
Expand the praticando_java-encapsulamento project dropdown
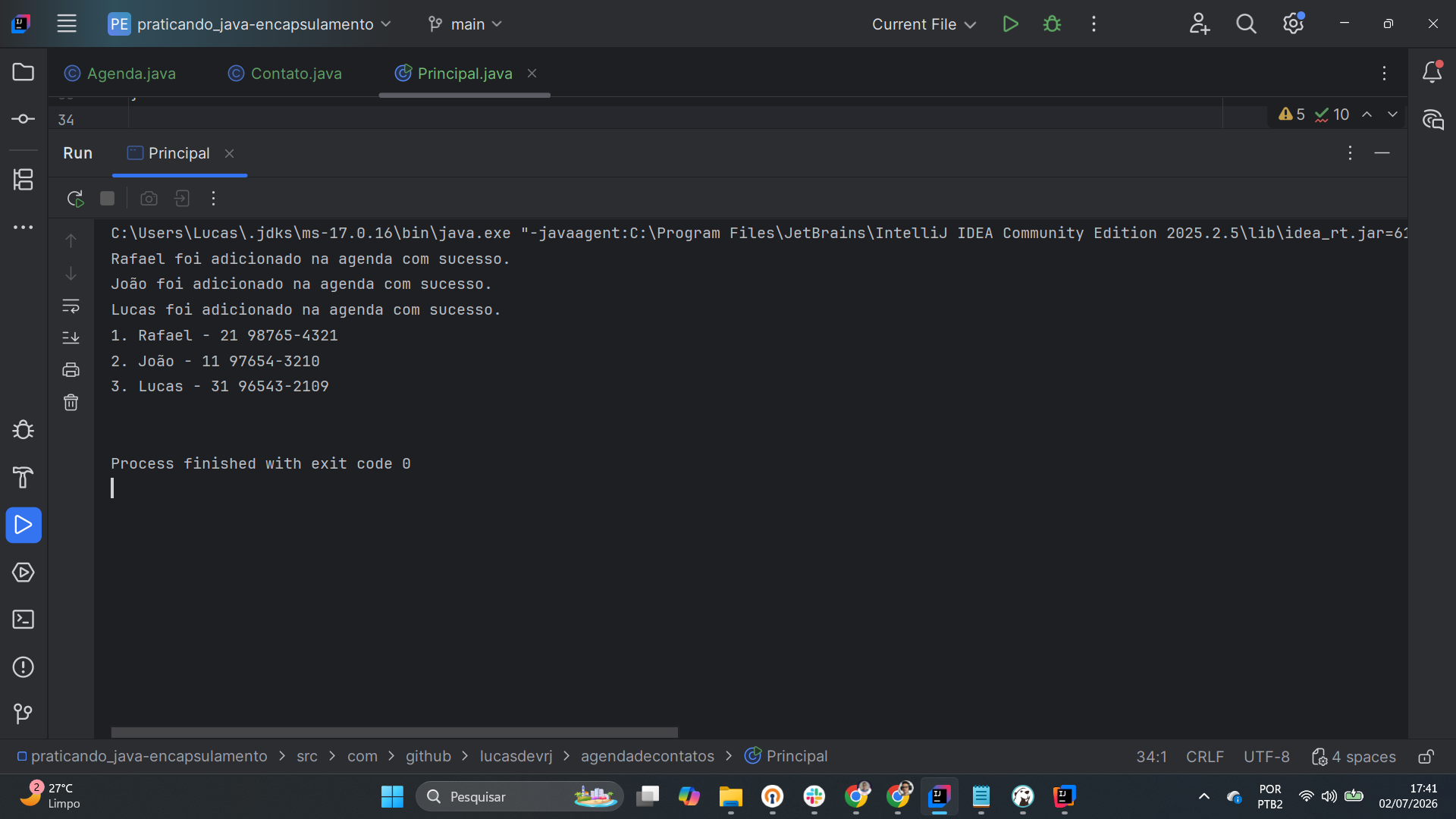tap(250, 24)
